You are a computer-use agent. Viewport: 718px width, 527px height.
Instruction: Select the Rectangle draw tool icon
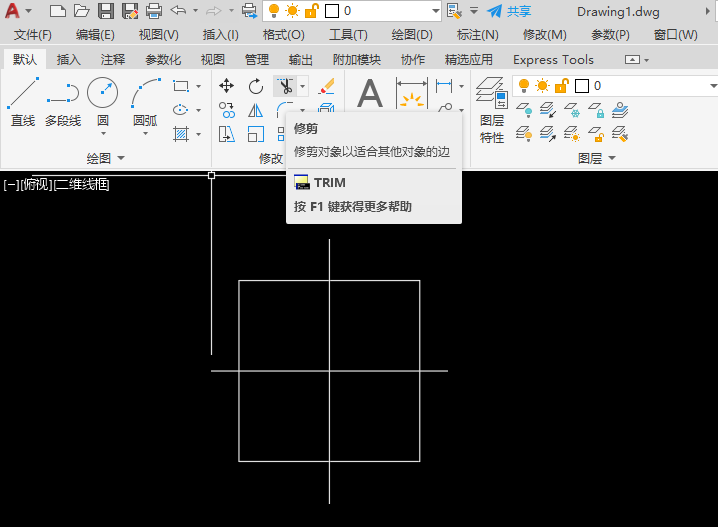tap(181, 86)
